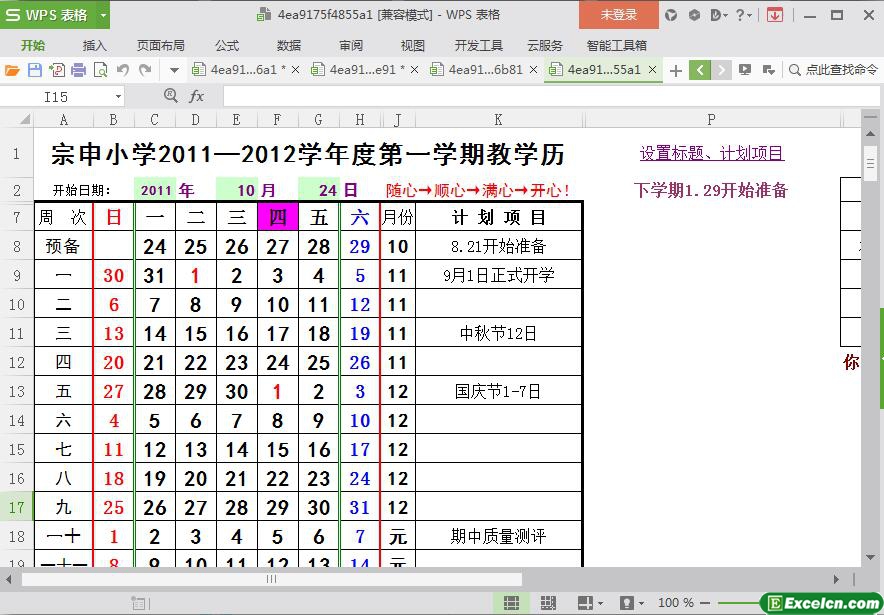
Task: Open print preview from the toolbar
Action: [100, 70]
